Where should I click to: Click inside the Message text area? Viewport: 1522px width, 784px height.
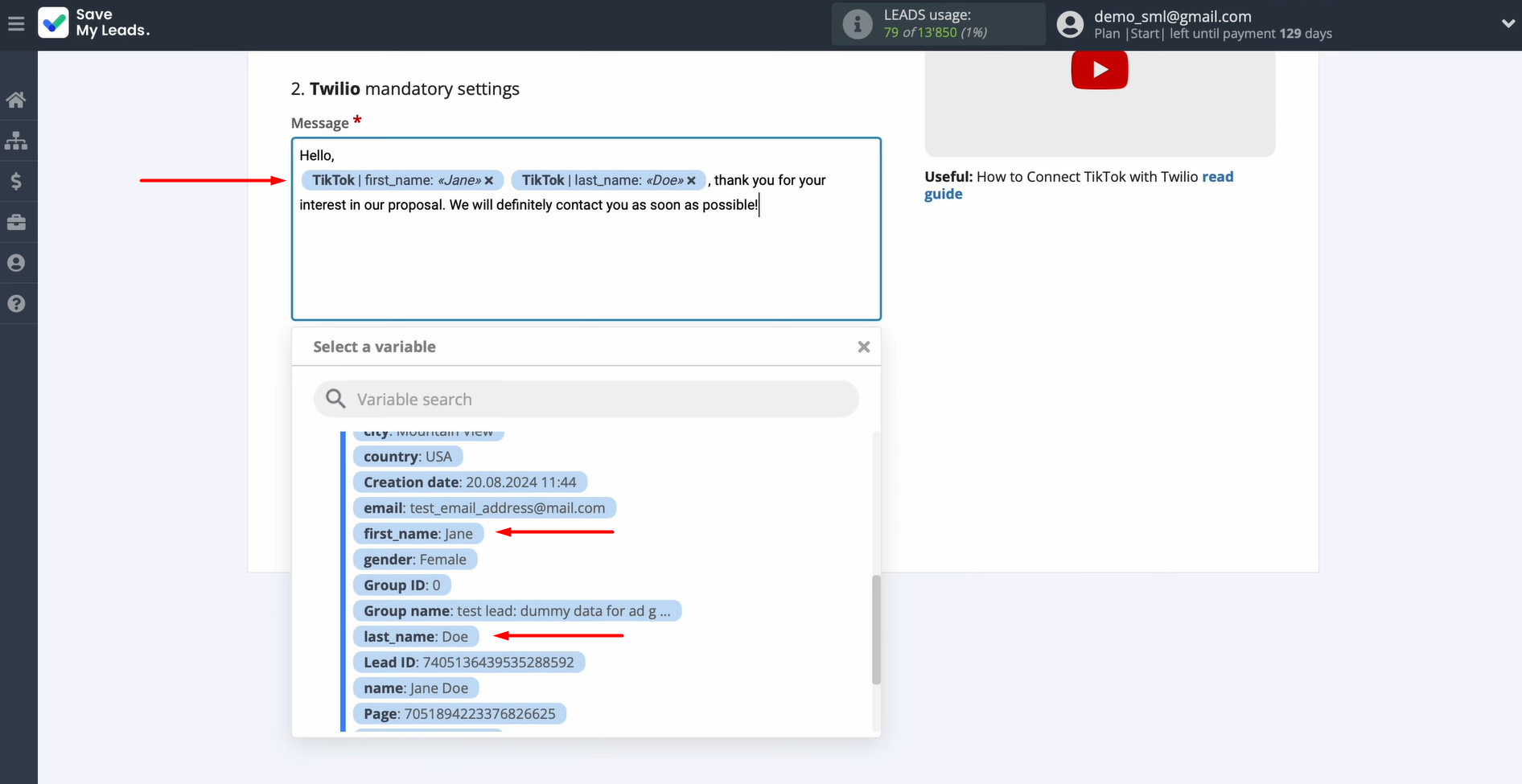point(586,265)
